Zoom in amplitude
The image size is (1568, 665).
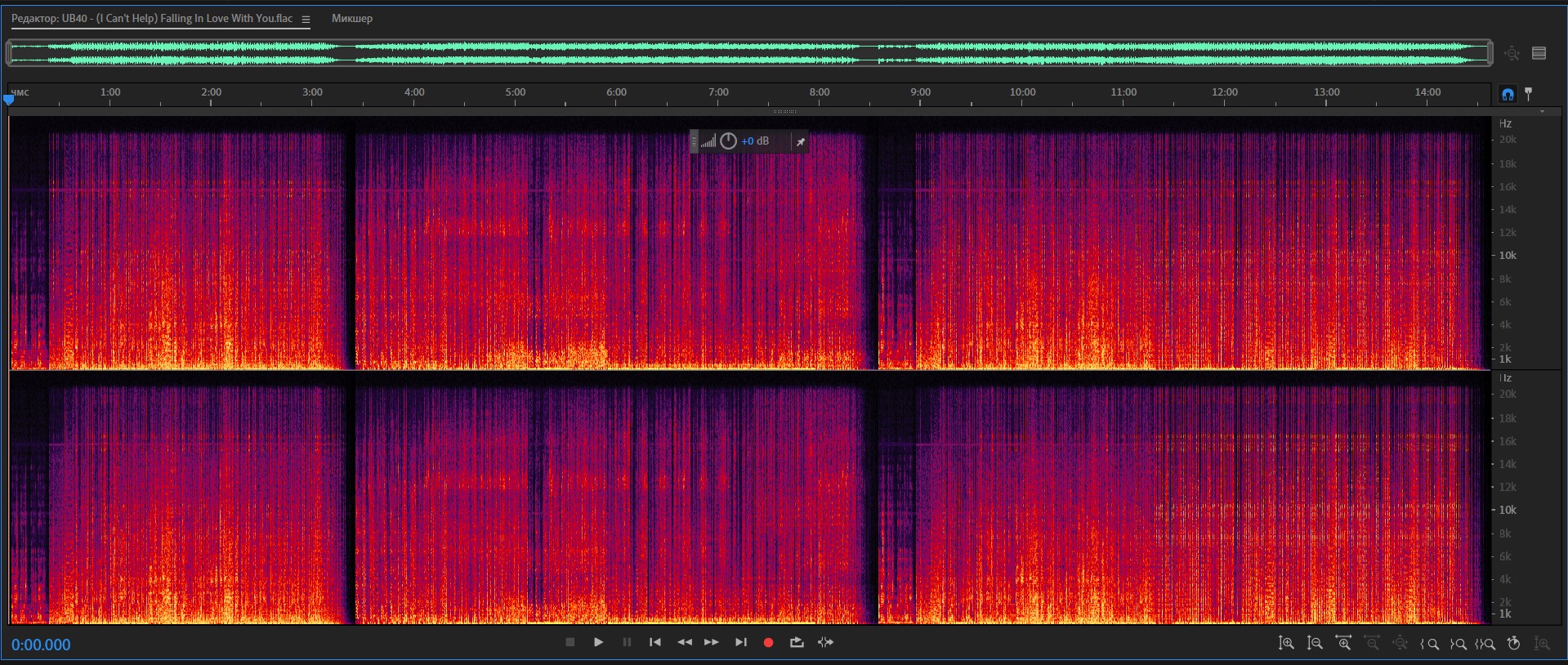point(1286,644)
